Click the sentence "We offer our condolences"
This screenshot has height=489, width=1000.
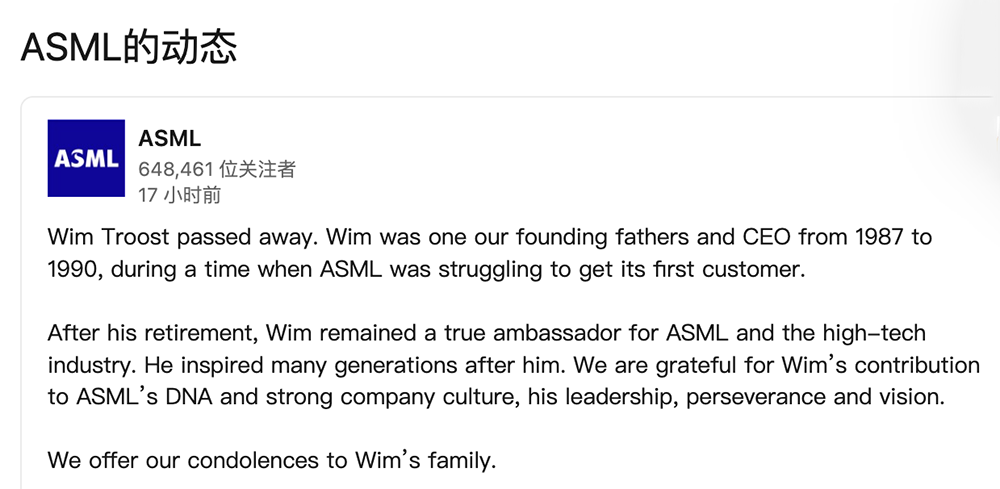click(x=271, y=461)
